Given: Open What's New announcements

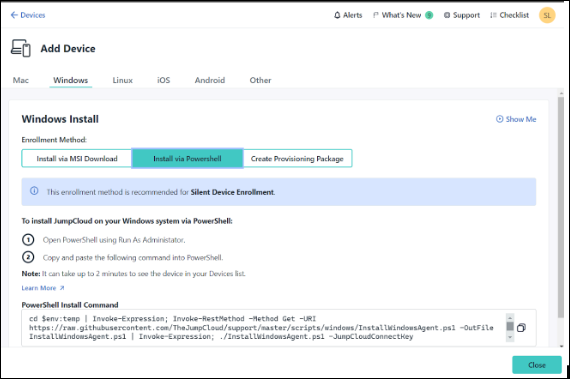Looking at the screenshot, I should tap(397, 15).
